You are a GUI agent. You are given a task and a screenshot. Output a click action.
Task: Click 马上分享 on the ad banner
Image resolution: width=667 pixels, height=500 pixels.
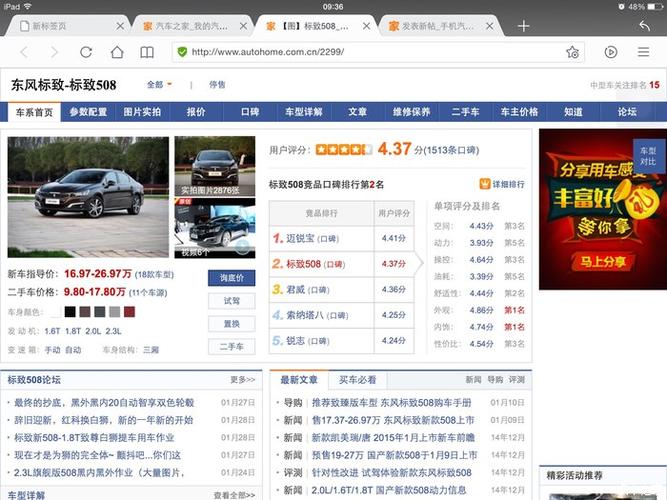[603, 261]
